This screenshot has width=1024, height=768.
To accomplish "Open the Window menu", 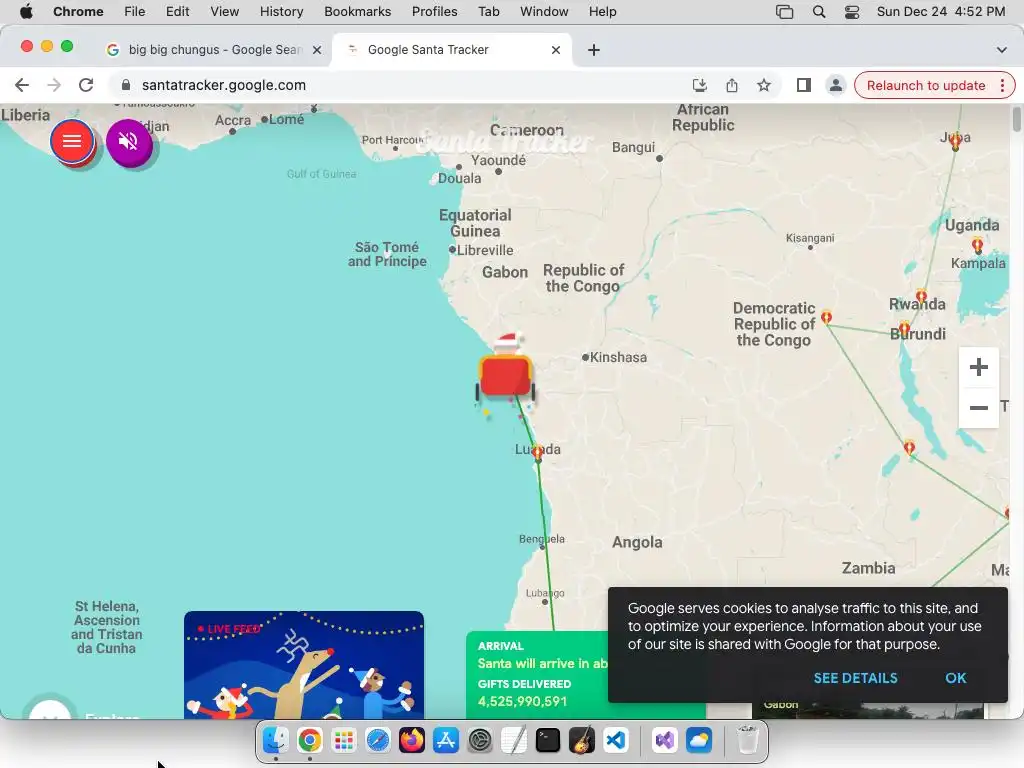I will (x=544, y=12).
